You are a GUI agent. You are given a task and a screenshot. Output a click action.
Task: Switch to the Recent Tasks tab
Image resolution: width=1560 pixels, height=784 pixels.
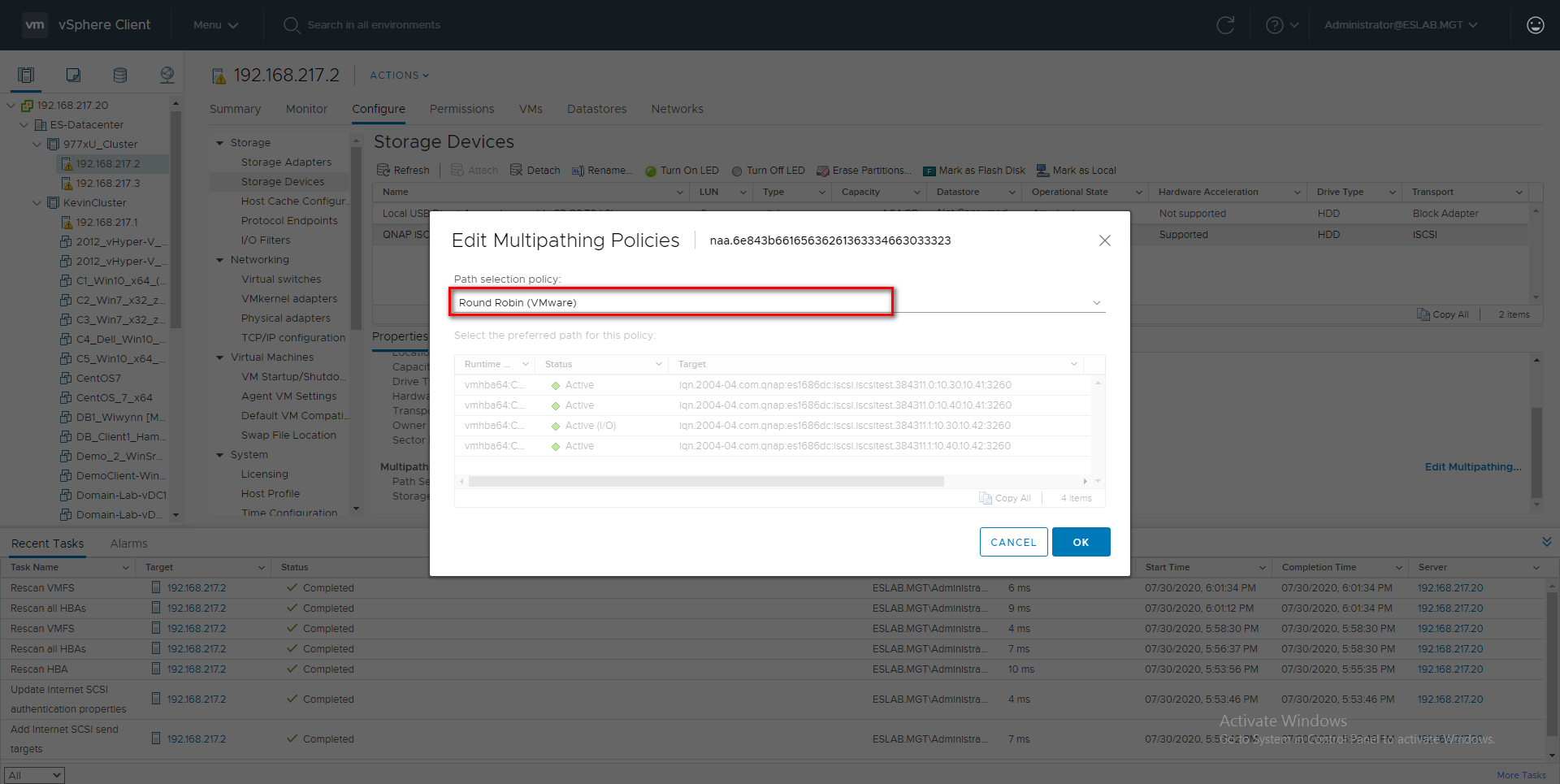coord(47,544)
